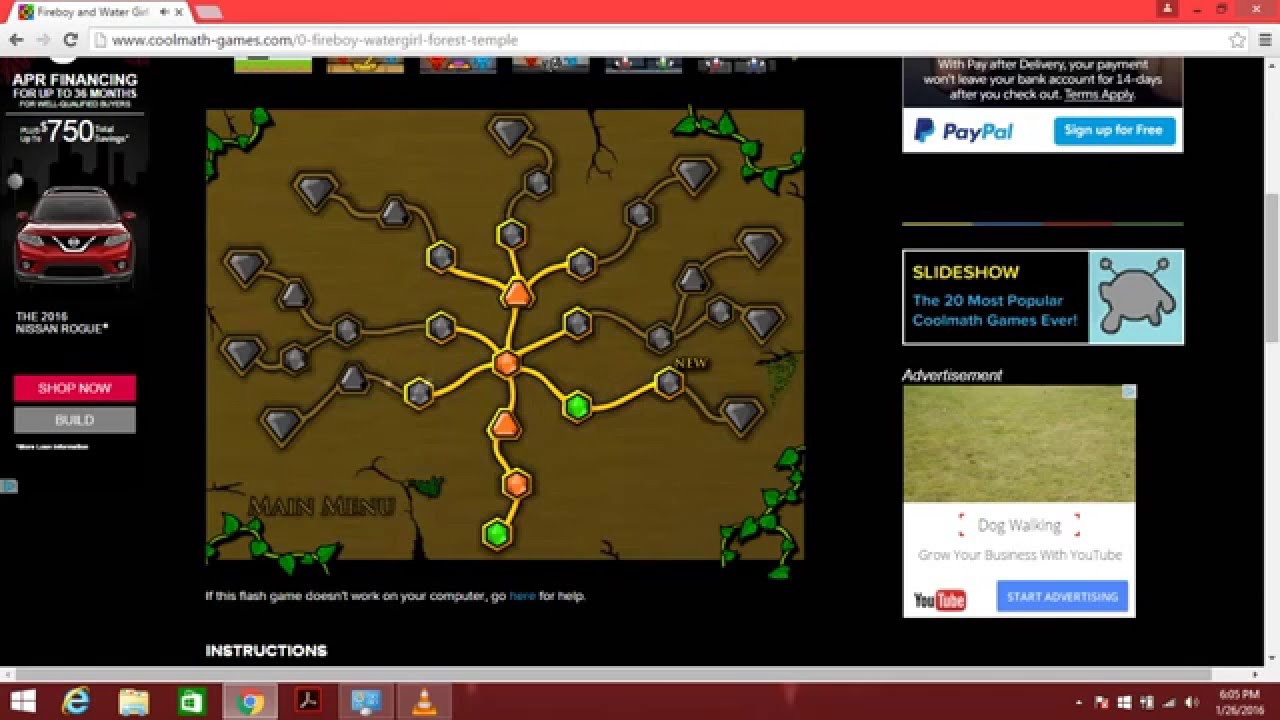The height and width of the screenshot is (720, 1280).
Task: Select the bottom green hexagon level node
Action: [496, 533]
